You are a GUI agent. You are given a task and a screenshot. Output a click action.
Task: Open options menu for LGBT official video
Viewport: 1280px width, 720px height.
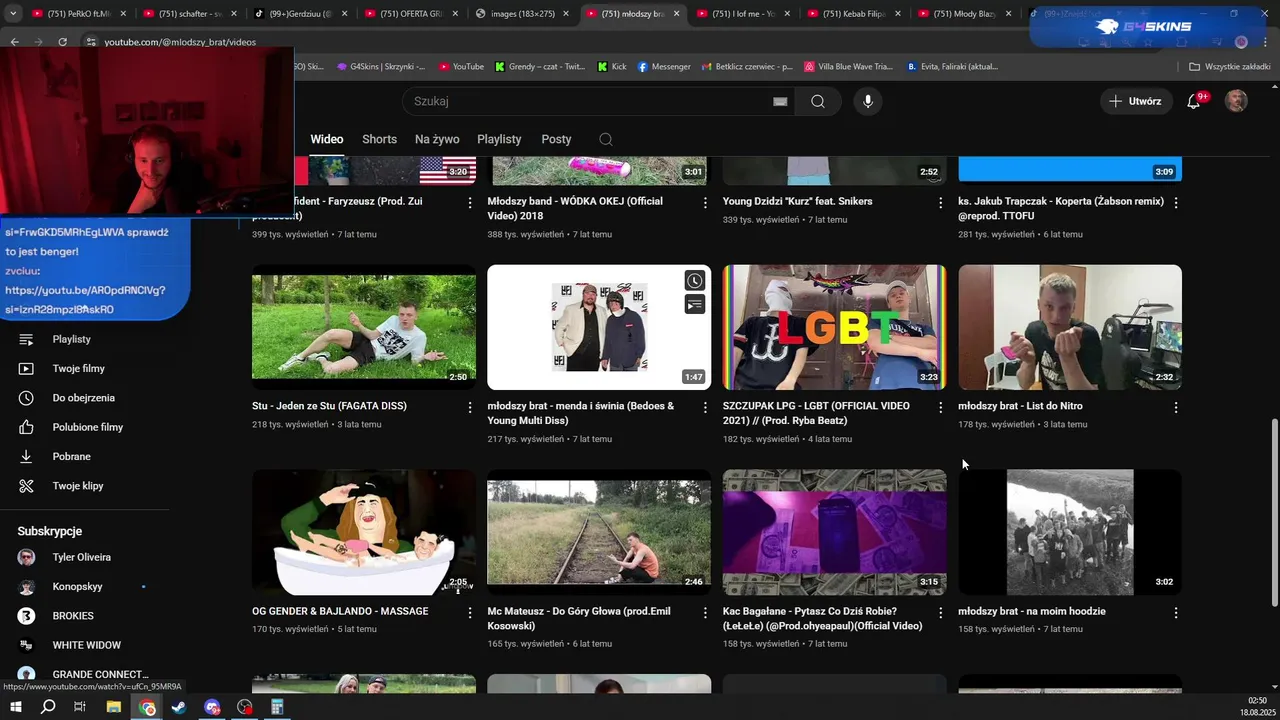pyautogui.click(x=940, y=407)
